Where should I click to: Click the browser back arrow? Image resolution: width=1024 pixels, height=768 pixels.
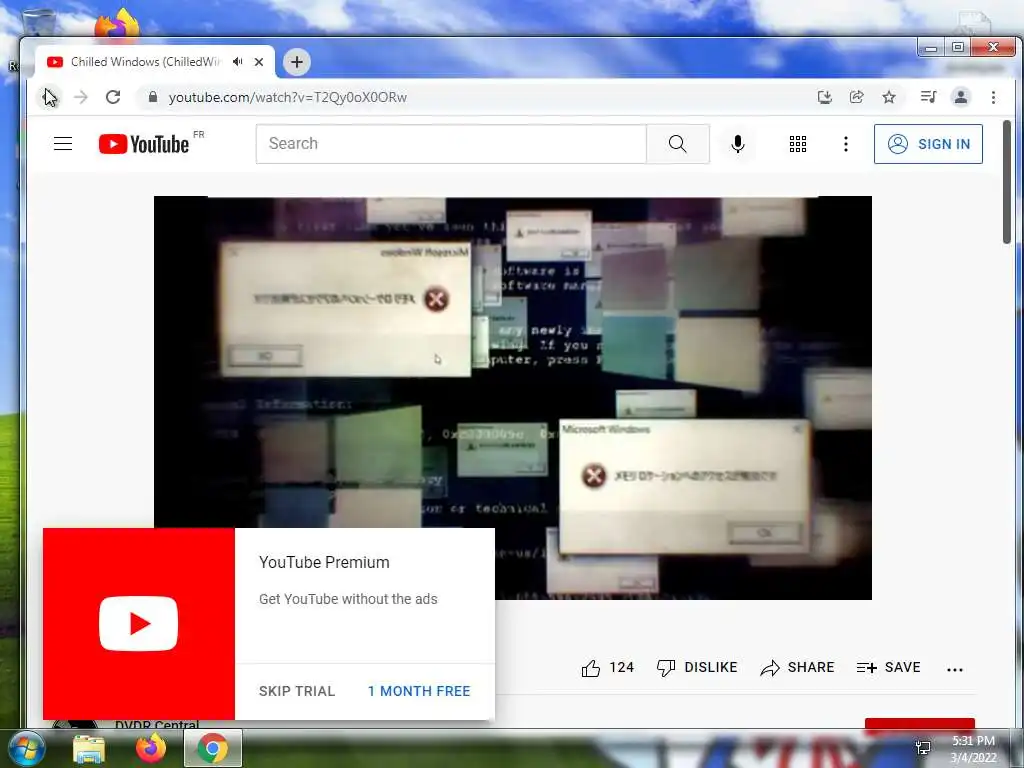[x=50, y=97]
